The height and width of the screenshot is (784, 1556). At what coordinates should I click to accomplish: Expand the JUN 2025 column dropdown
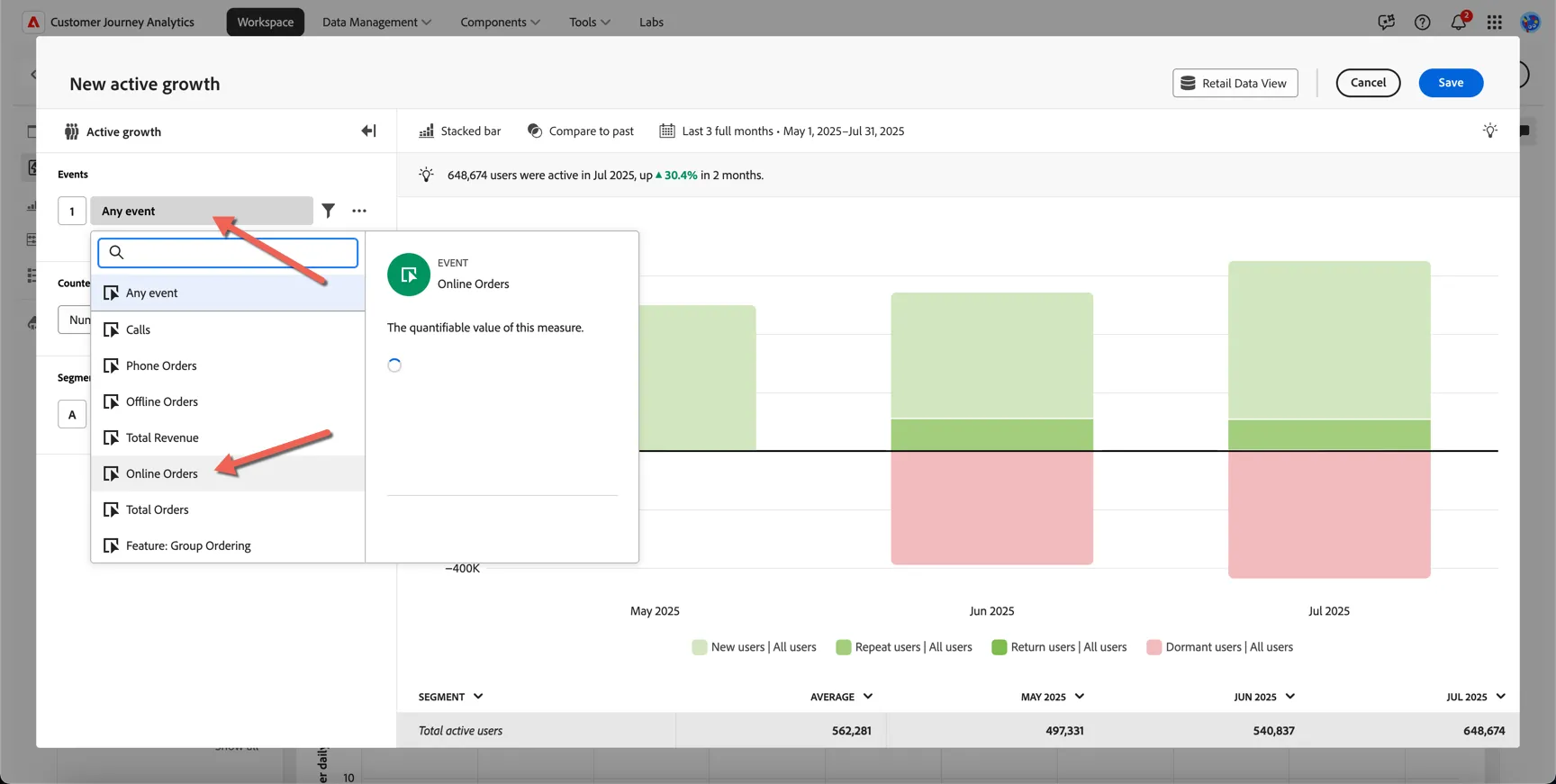click(1290, 697)
